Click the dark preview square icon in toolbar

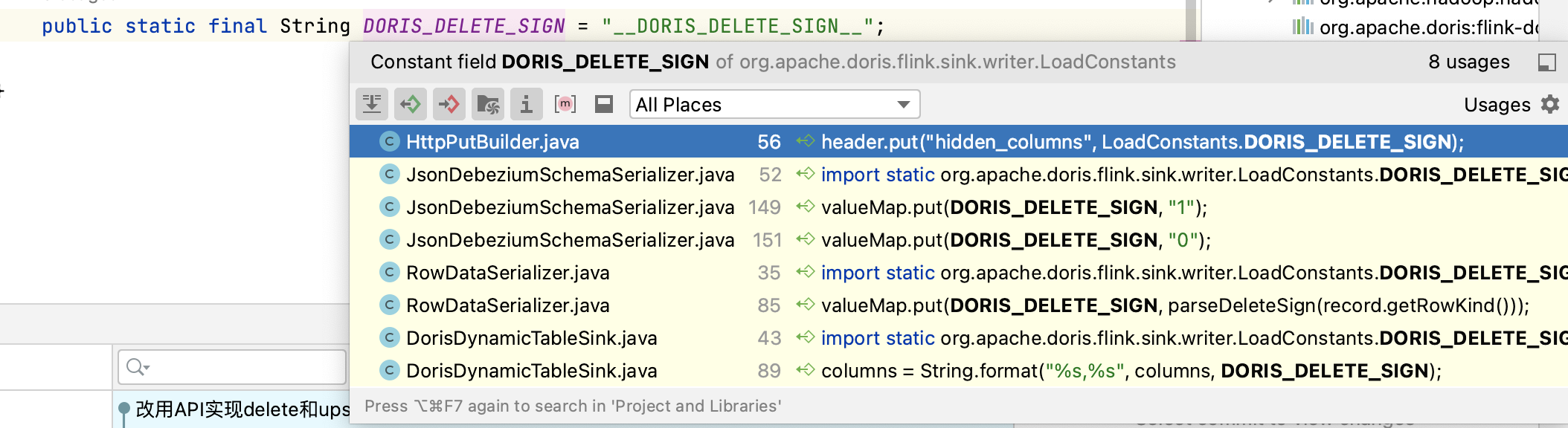pyautogui.click(x=604, y=105)
